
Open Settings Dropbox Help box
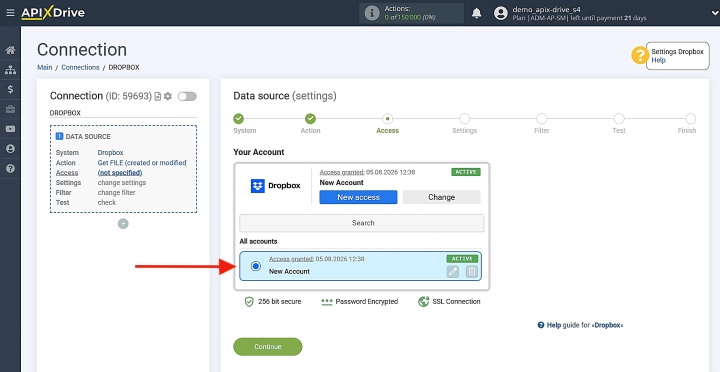pyautogui.click(x=677, y=56)
